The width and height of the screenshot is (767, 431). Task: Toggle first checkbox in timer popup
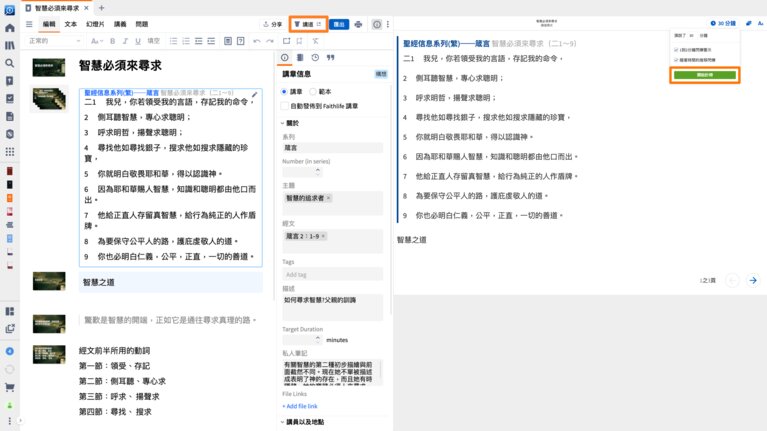(x=676, y=50)
